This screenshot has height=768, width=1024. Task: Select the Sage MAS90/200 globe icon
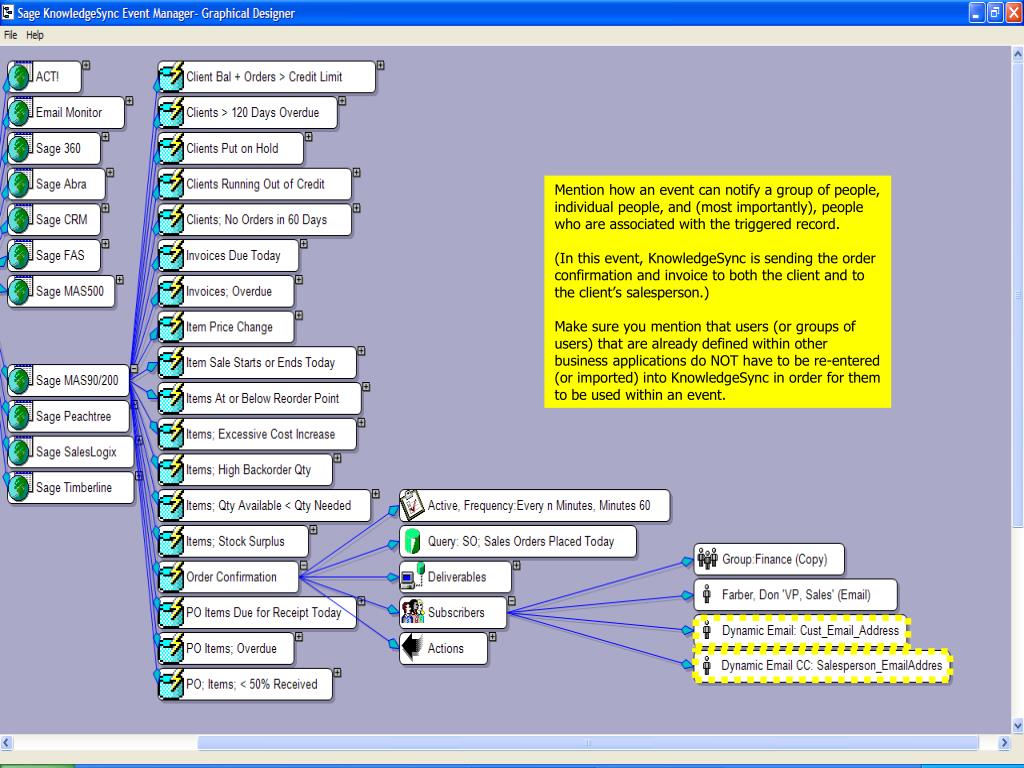21,381
